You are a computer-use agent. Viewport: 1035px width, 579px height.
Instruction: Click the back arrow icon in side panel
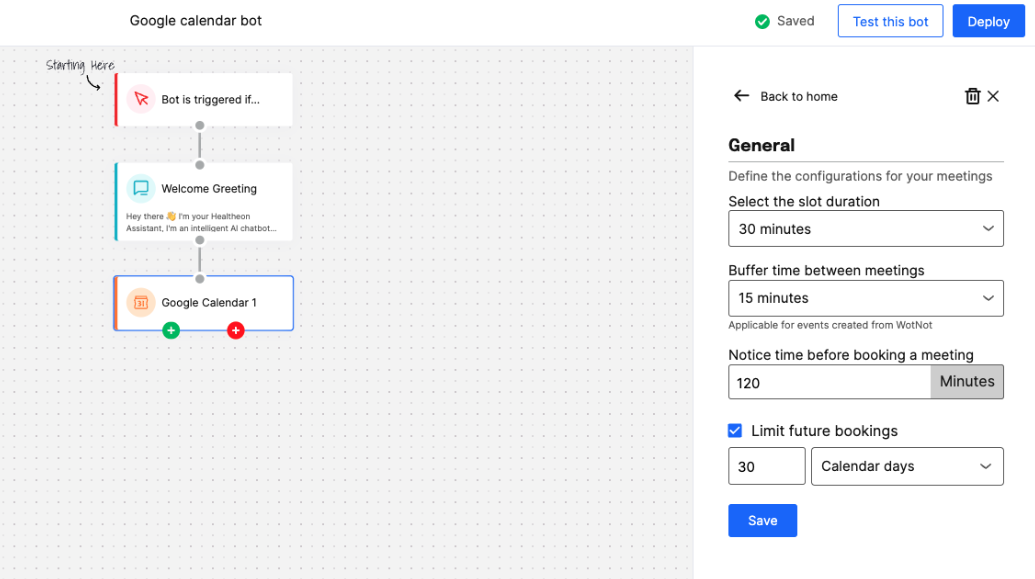(741, 96)
